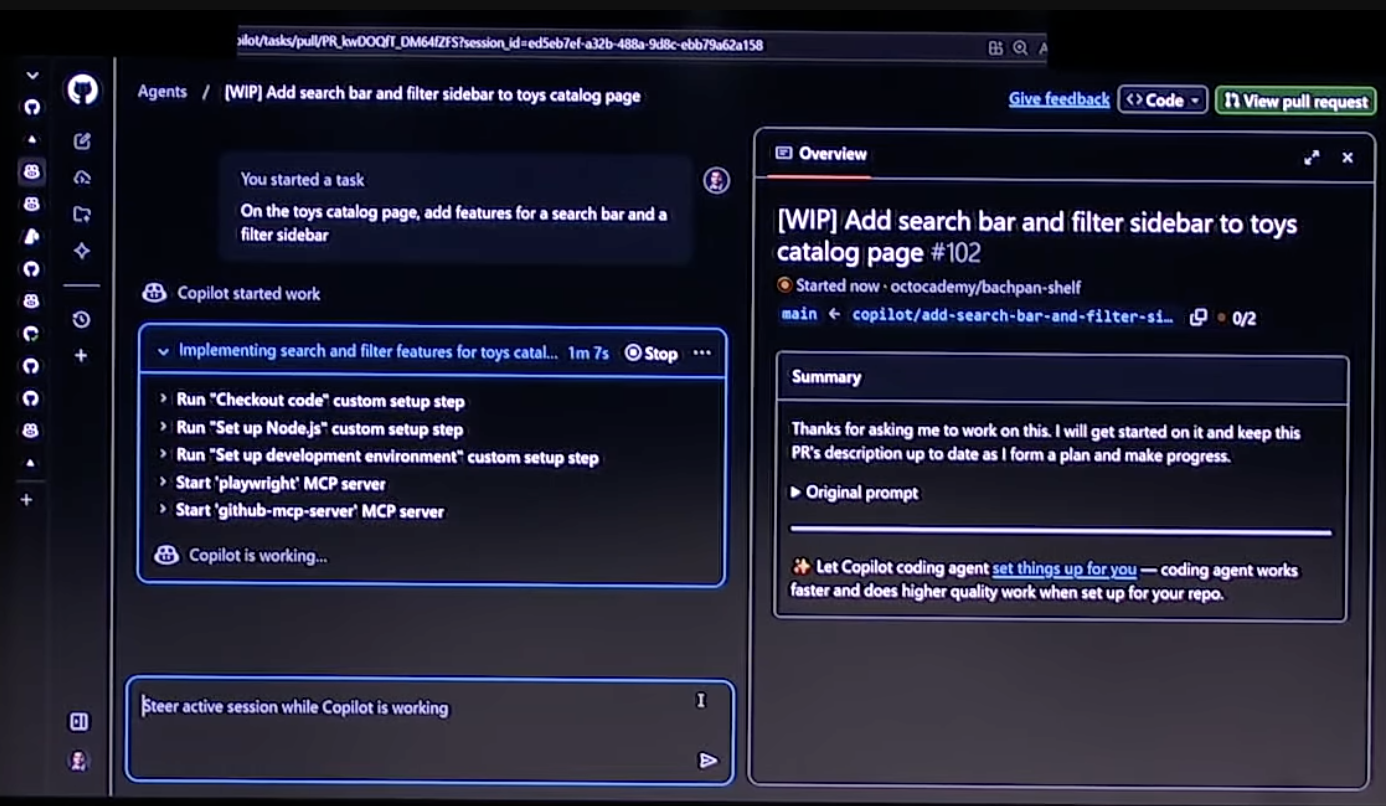Select the Overview tab
The height and width of the screenshot is (806, 1386).
[822, 154]
